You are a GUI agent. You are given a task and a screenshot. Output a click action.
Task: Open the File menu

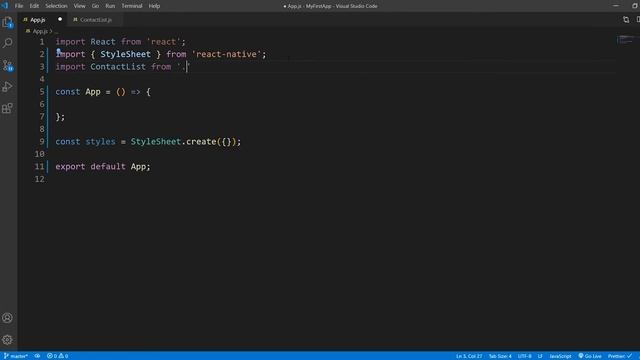[x=19, y=6]
